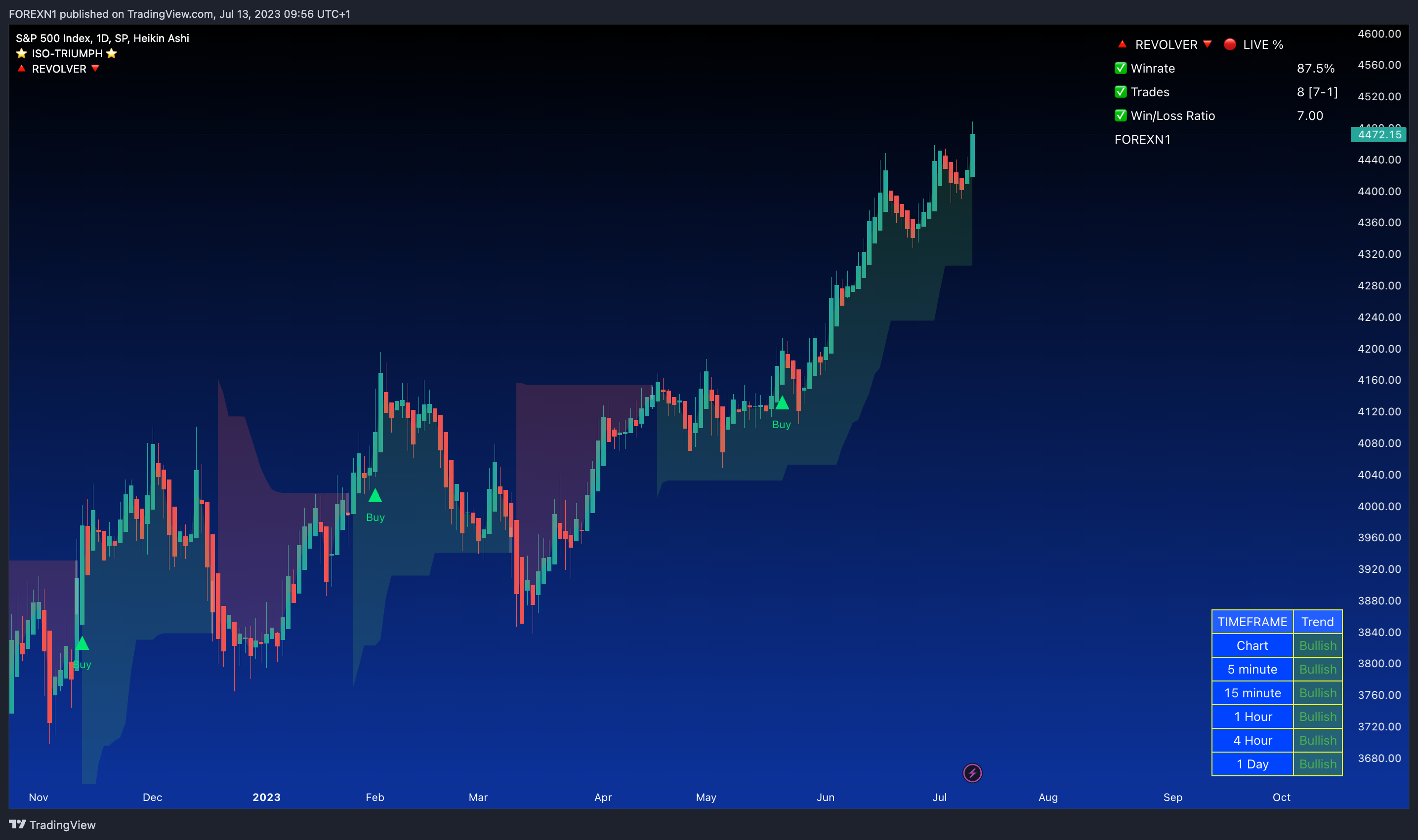Viewport: 1418px width, 840px height.
Task: Click the red down triangle after REVOLVER legend
Action: tap(95, 69)
